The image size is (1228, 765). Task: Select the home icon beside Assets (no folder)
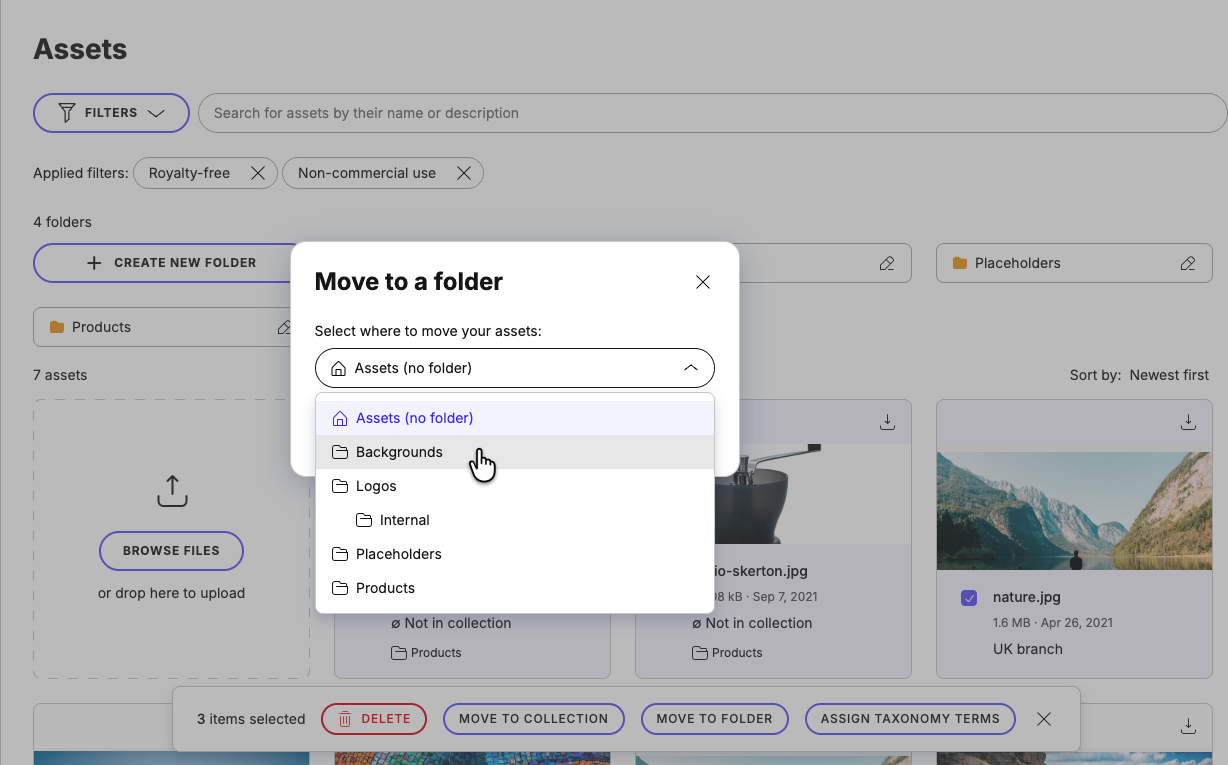point(340,417)
